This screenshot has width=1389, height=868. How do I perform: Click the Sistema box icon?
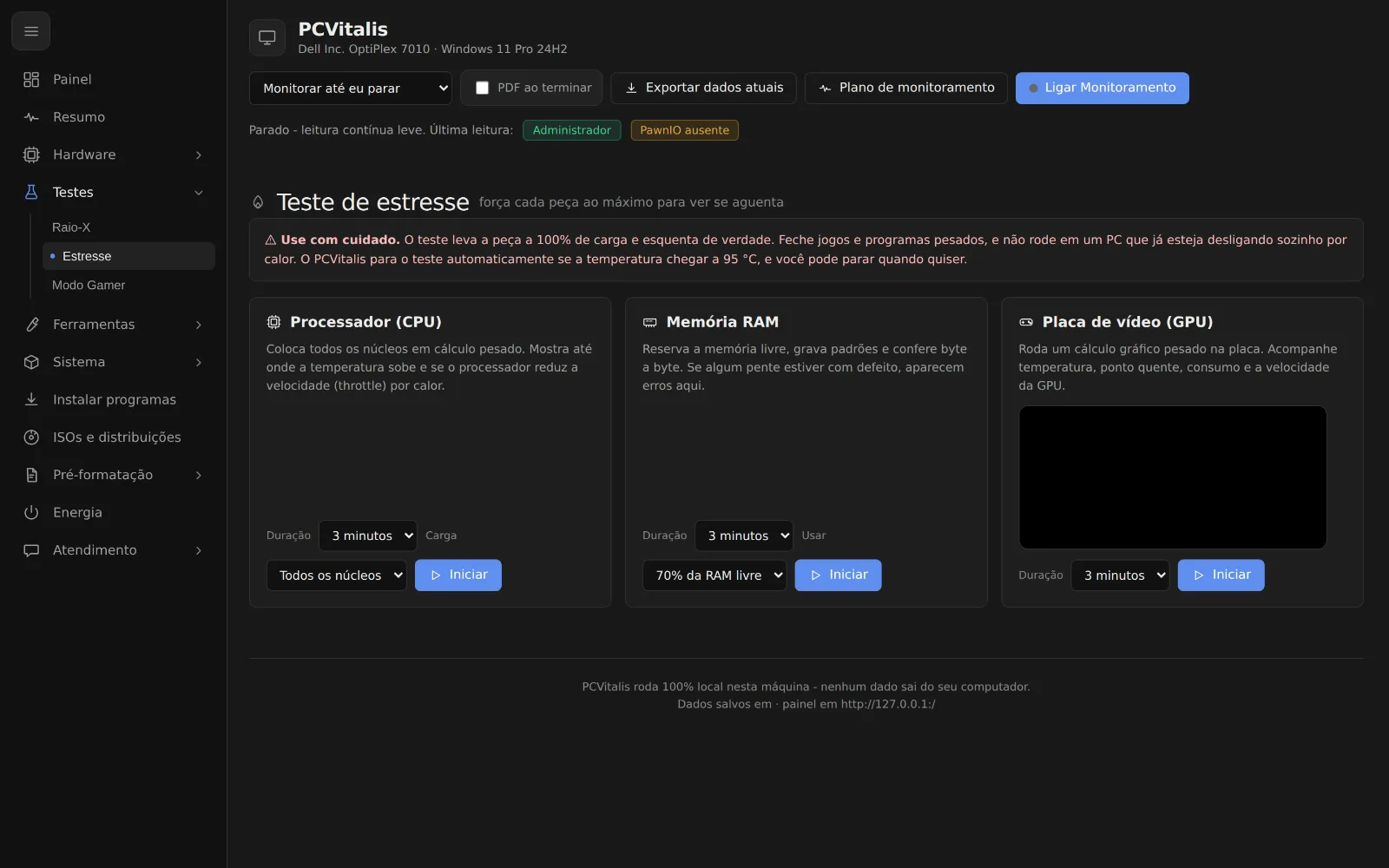[x=31, y=362]
